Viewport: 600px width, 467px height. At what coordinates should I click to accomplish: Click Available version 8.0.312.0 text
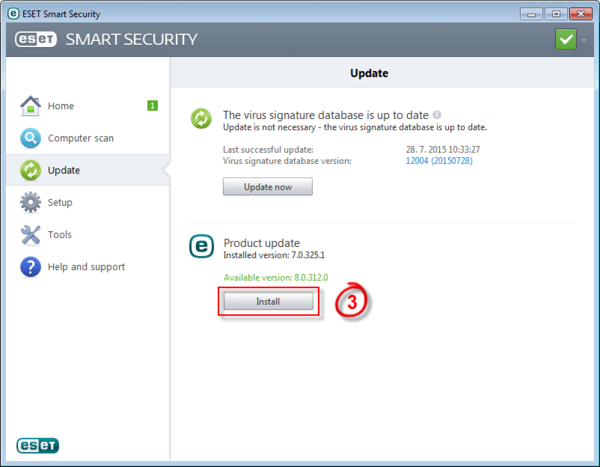click(x=276, y=278)
